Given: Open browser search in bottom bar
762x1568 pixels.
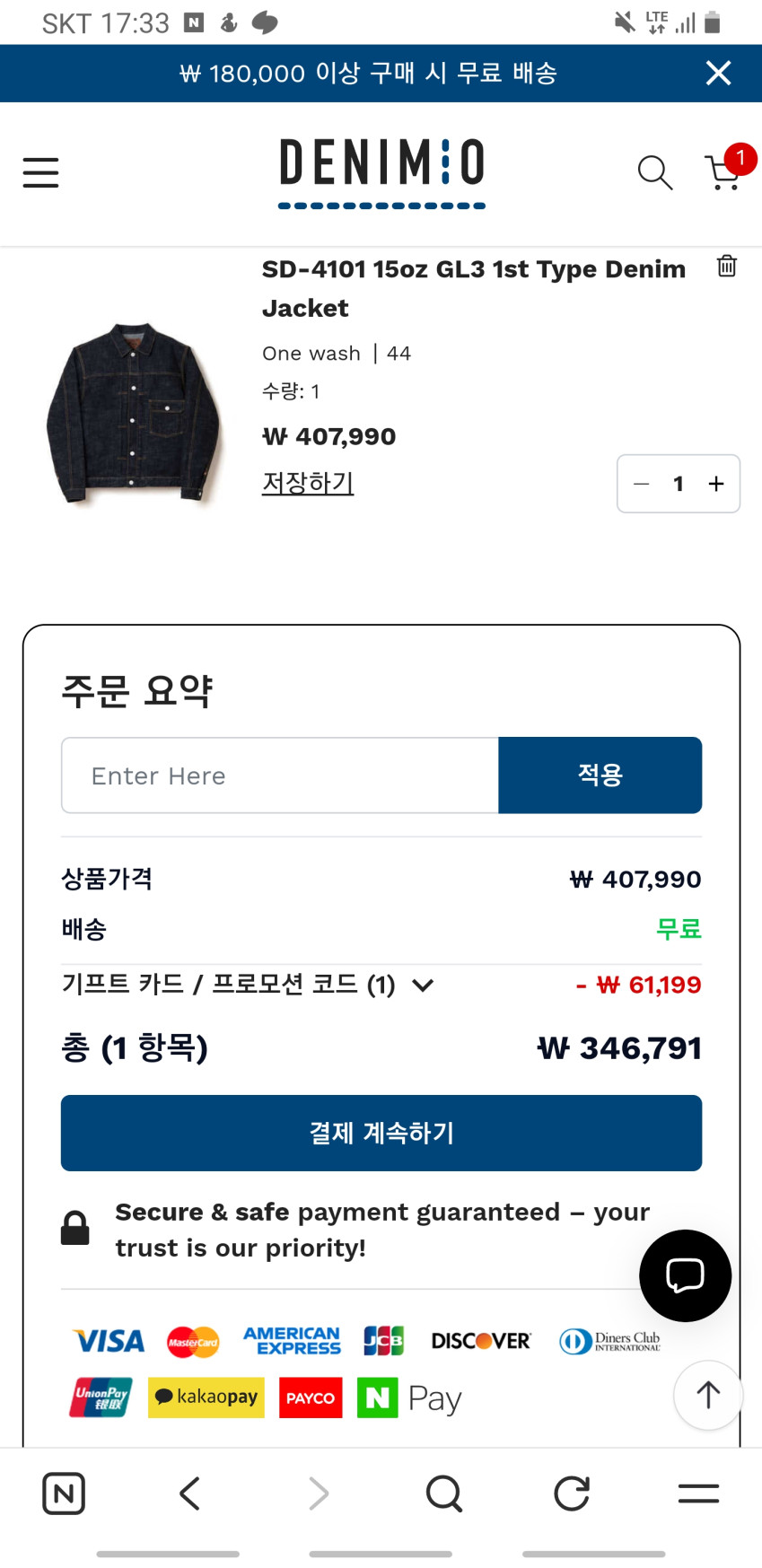Looking at the screenshot, I should pyautogui.click(x=443, y=1494).
